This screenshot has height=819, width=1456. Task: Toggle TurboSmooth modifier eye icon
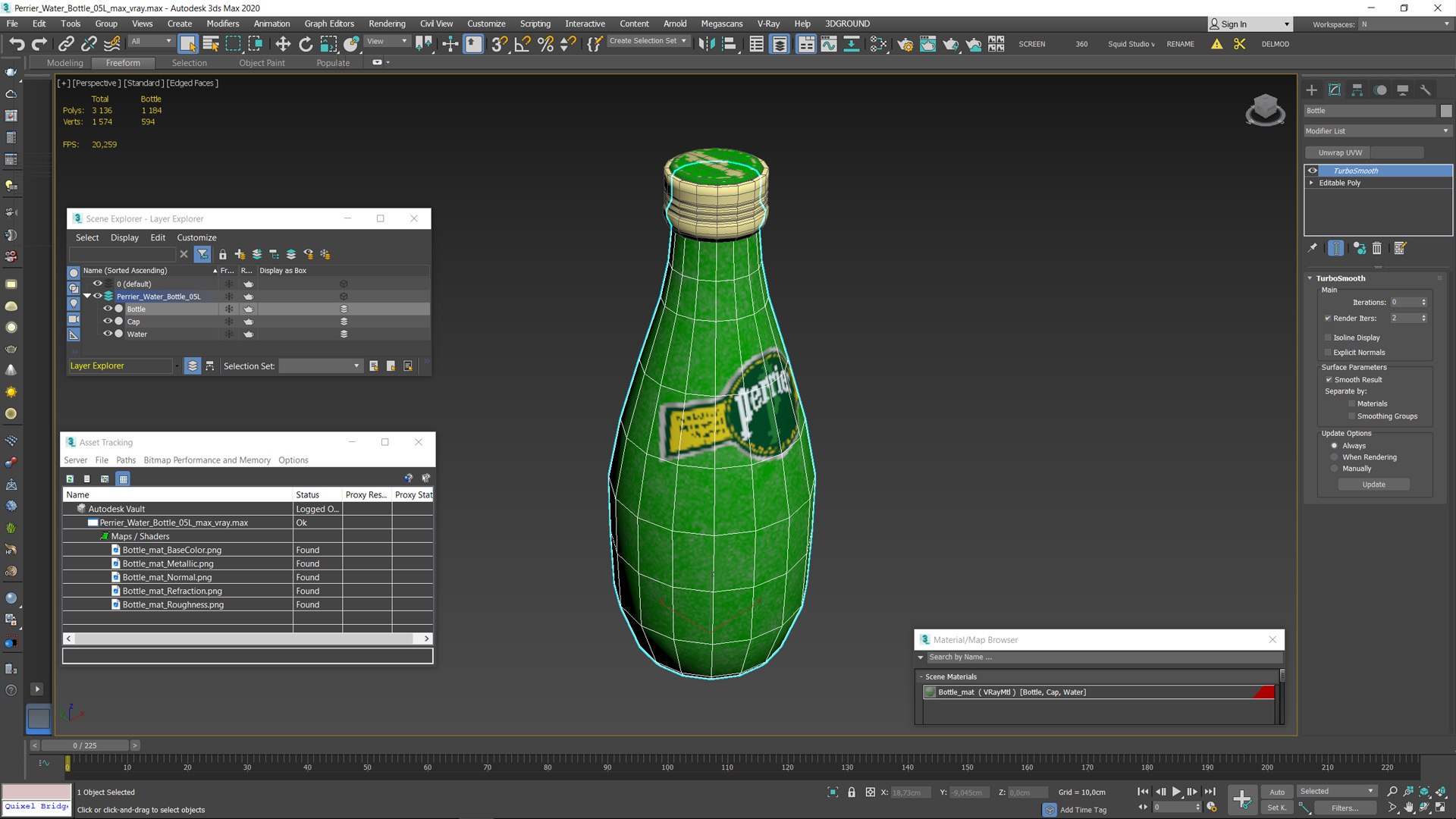(1313, 171)
